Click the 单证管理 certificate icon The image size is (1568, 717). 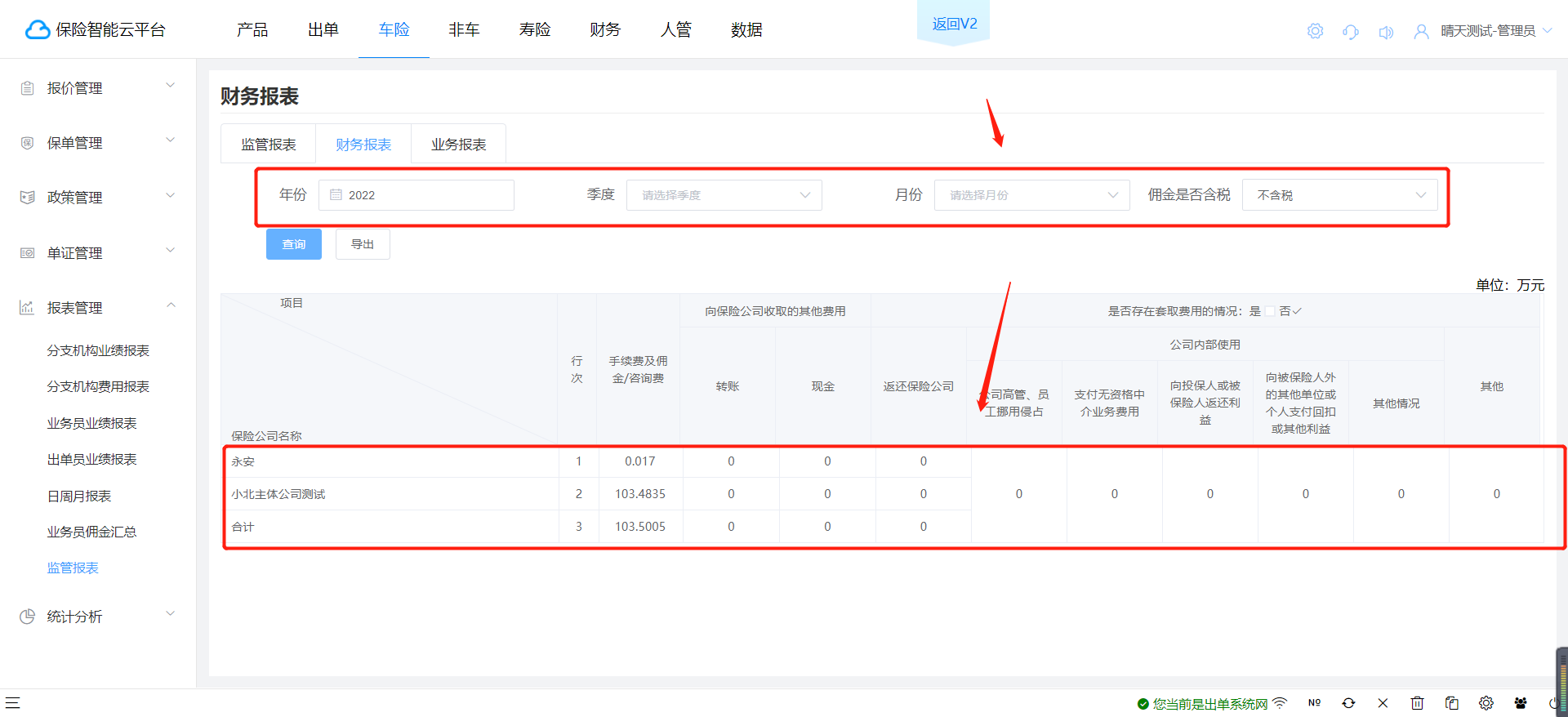pos(27,253)
